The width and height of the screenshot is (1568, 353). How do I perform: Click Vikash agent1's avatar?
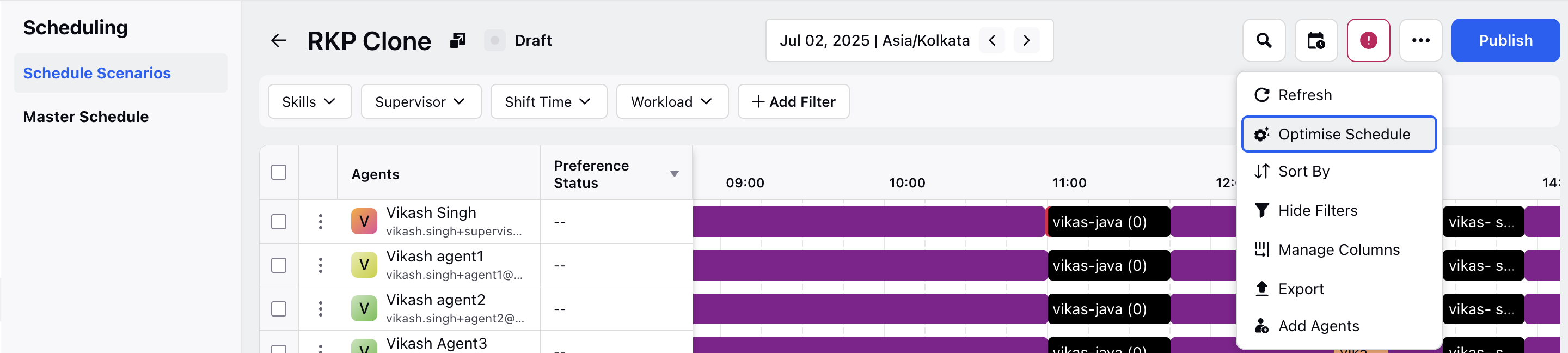[x=364, y=265]
